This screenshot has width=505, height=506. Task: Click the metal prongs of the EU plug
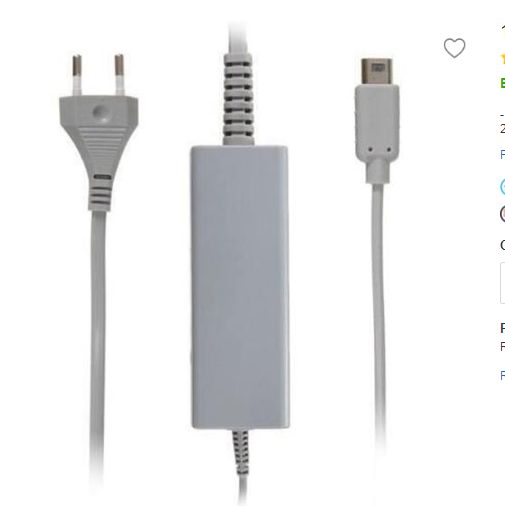click(x=98, y=75)
